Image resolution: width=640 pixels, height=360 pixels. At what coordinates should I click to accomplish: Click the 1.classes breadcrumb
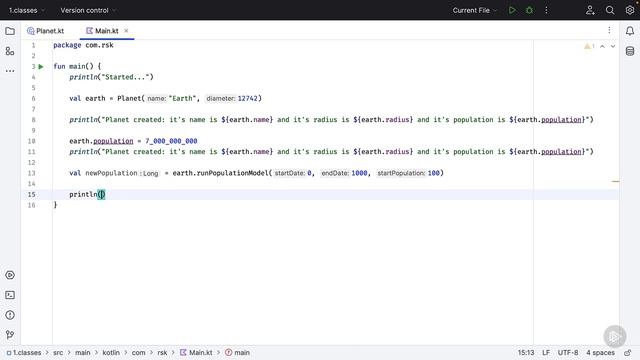coord(24,353)
